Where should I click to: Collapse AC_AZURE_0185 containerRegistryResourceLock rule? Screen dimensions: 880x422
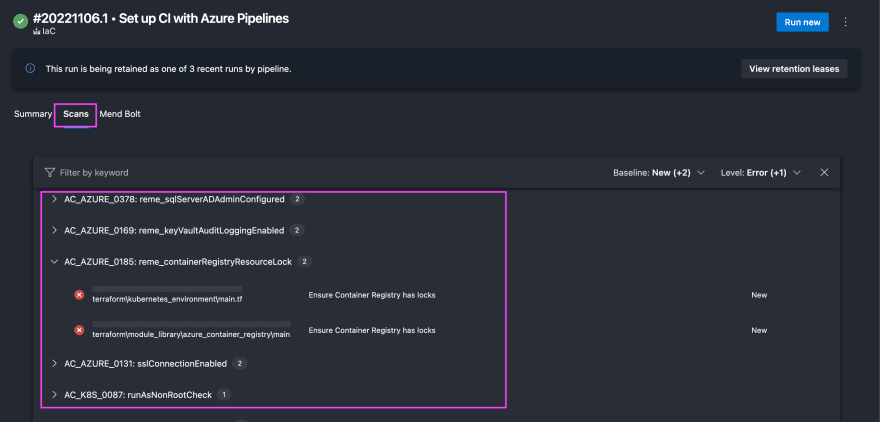[x=54, y=262]
